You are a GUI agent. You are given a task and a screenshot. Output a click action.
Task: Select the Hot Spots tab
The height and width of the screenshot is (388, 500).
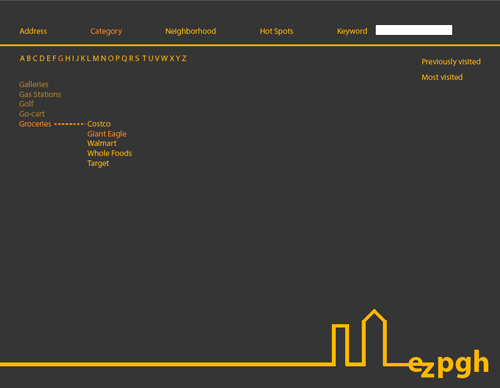[x=276, y=31]
